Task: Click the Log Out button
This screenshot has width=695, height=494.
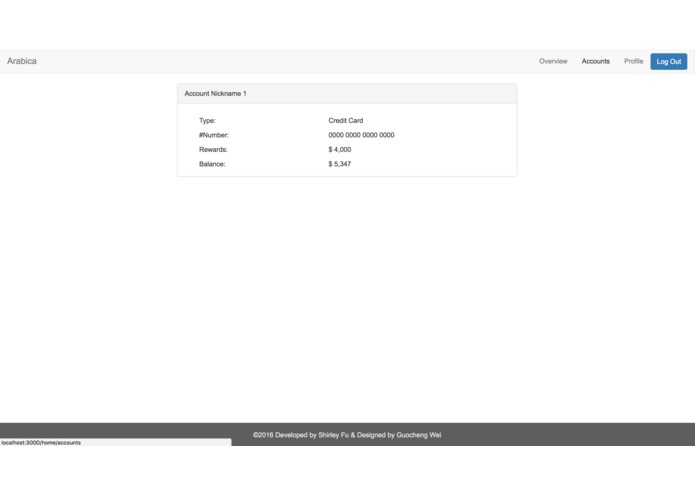Action: [669, 62]
